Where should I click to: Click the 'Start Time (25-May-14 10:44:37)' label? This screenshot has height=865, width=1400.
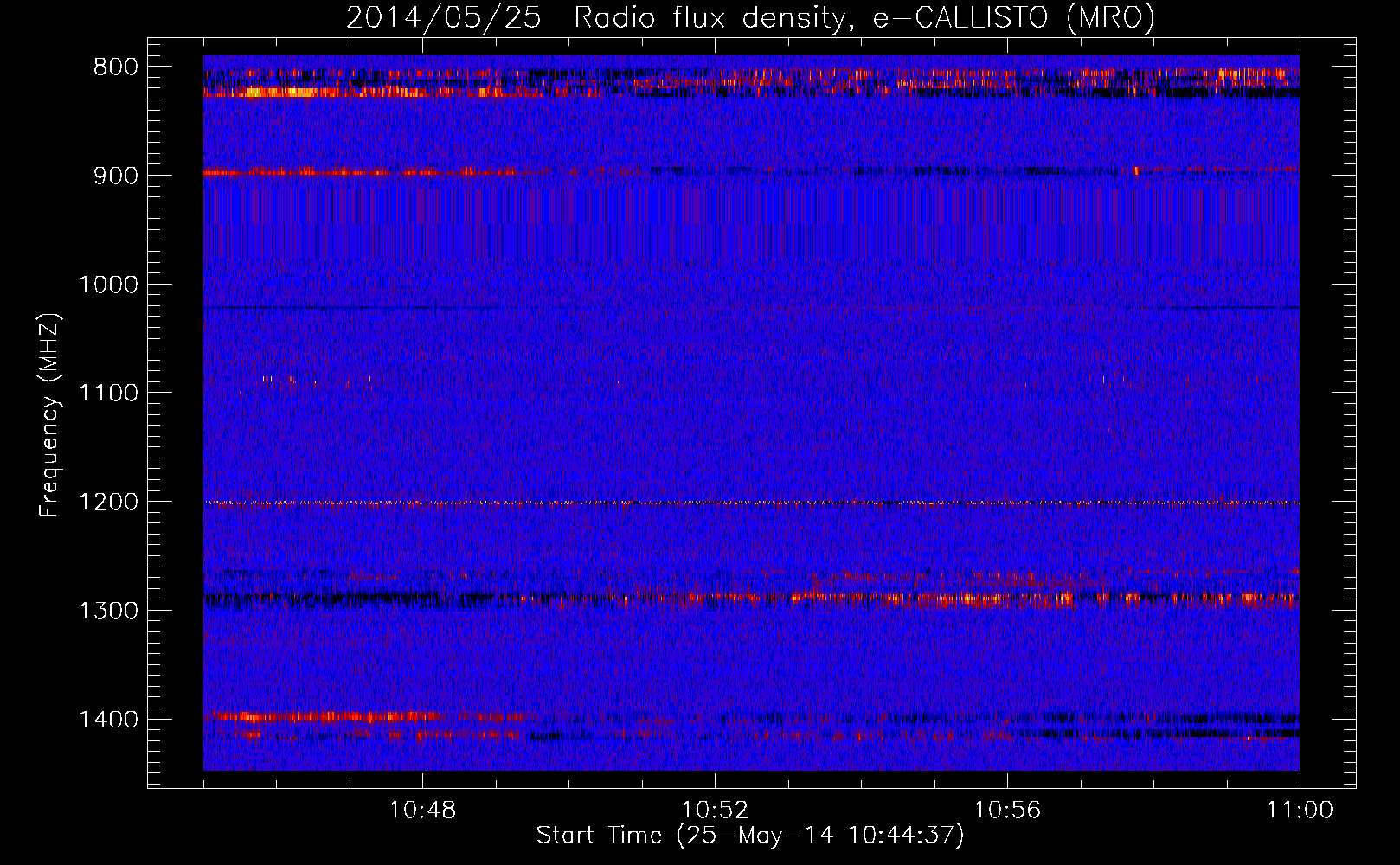(x=750, y=836)
